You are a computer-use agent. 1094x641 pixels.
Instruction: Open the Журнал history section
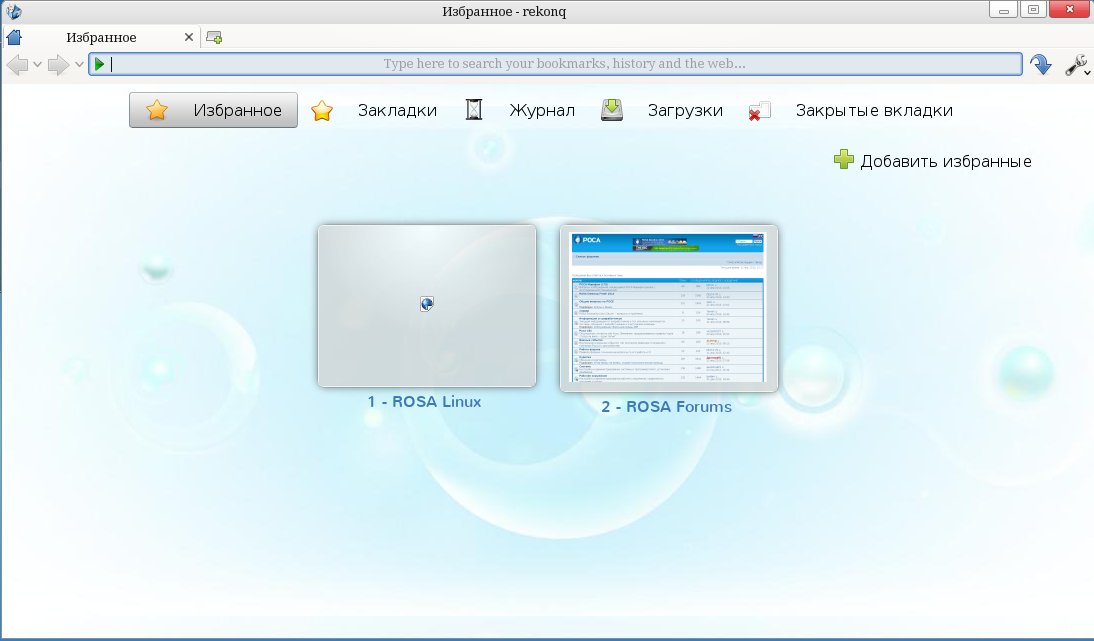coord(521,110)
